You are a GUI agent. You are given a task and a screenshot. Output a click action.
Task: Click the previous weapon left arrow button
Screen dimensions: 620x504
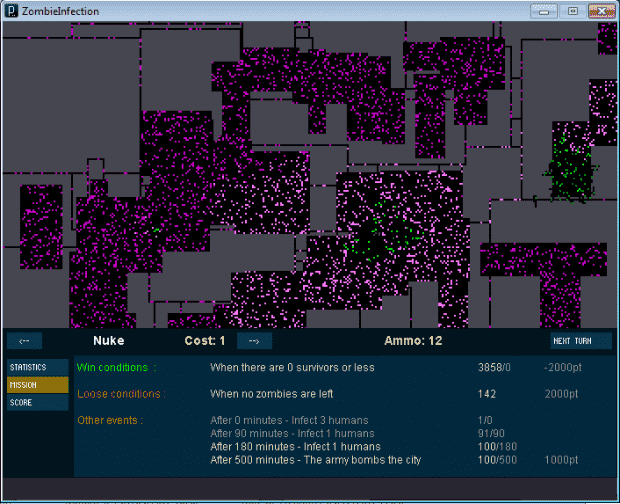coord(24,341)
